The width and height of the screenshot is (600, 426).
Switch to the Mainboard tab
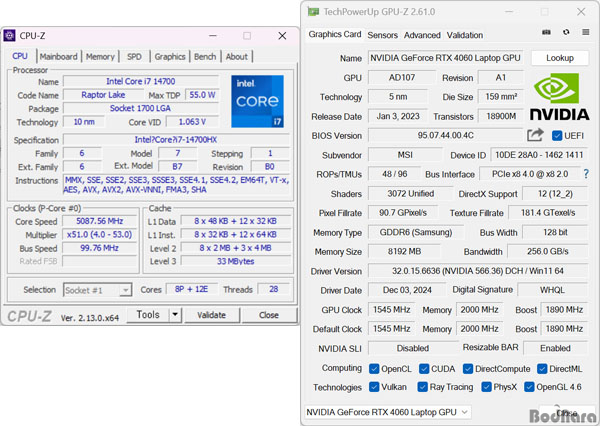(x=59, y=57)
